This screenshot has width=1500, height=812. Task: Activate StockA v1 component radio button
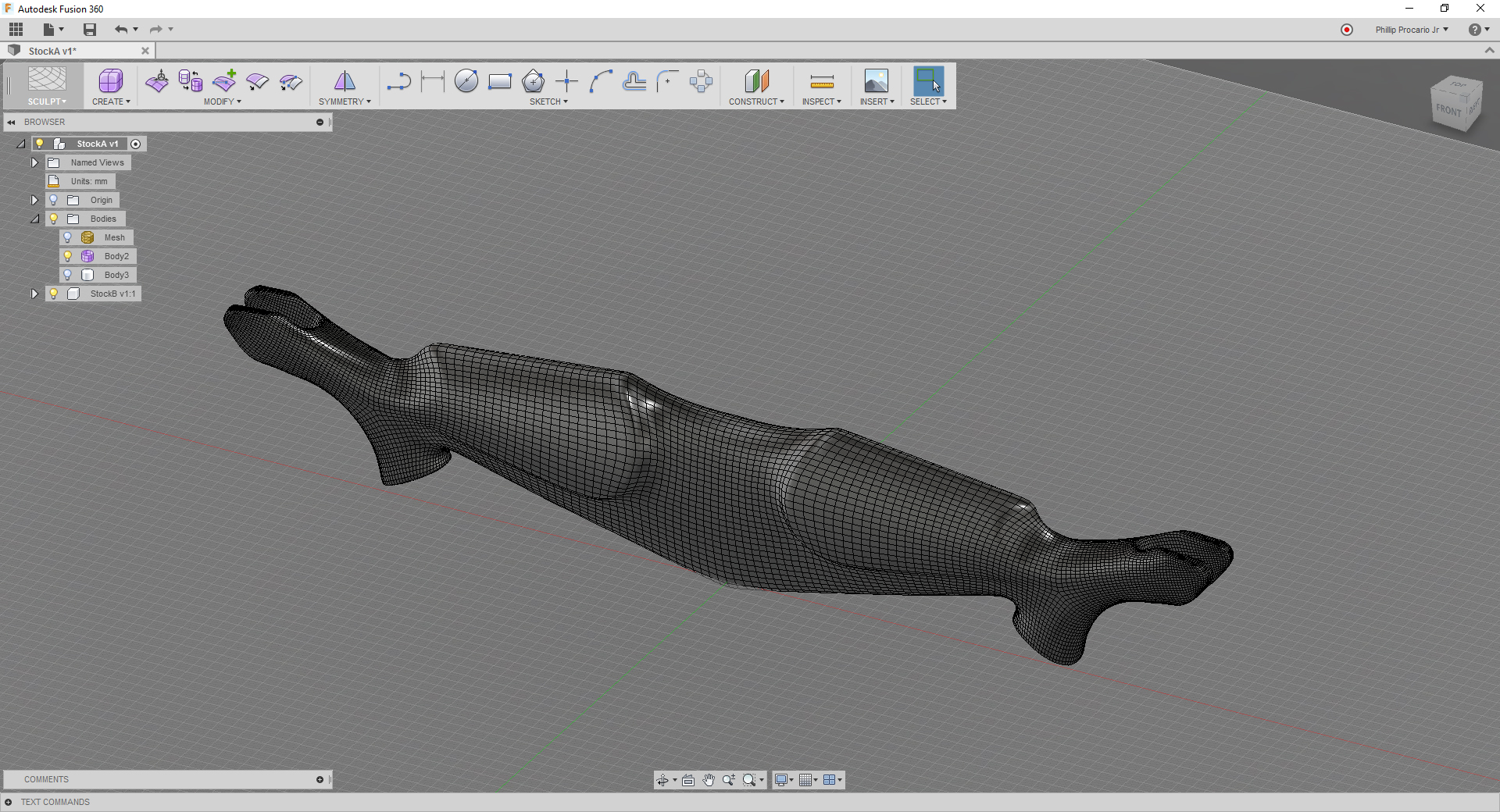click(136, 144)
